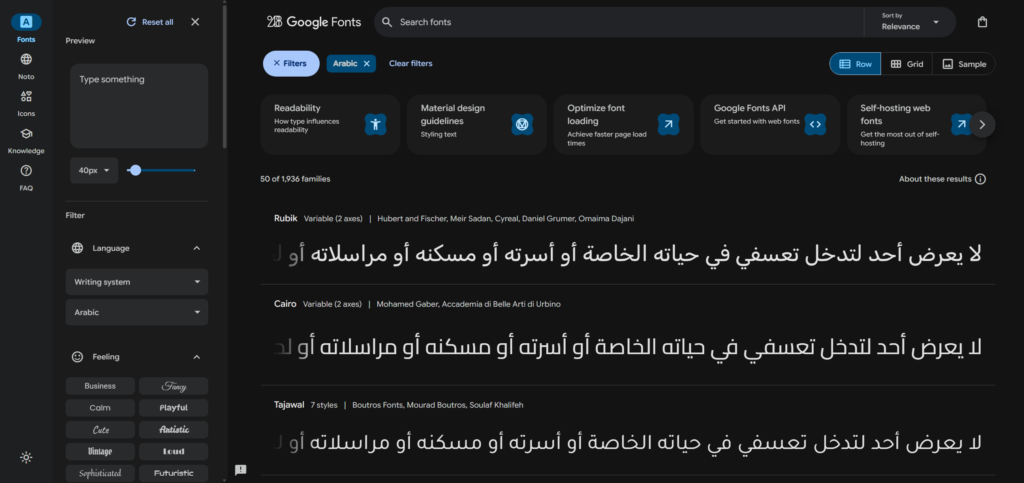Collapse the Feeling filter section
The image size is (1024, 483).
tap(197, 357)
